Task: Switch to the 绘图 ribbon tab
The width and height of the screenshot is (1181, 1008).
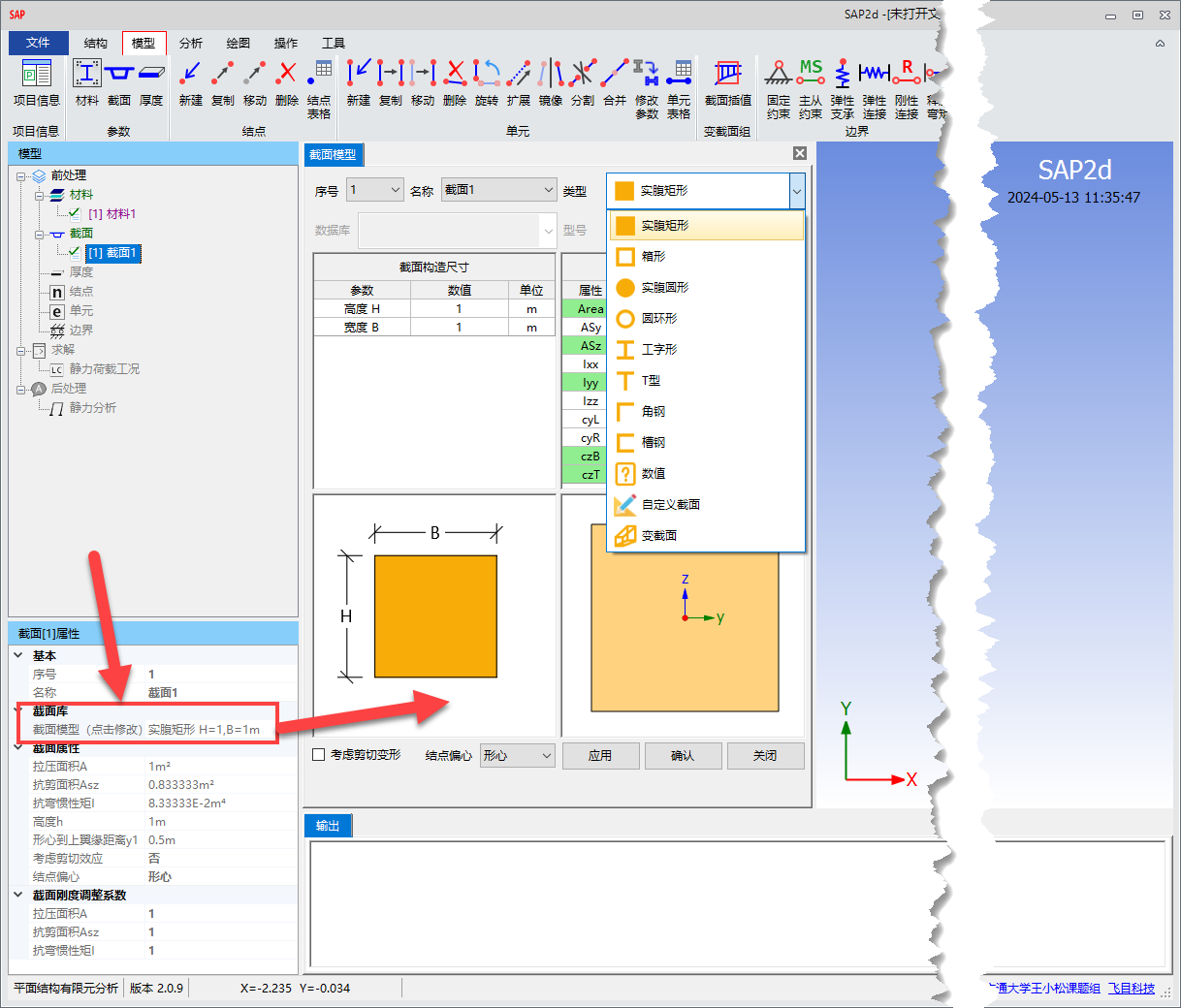Action: coord(239,43)
